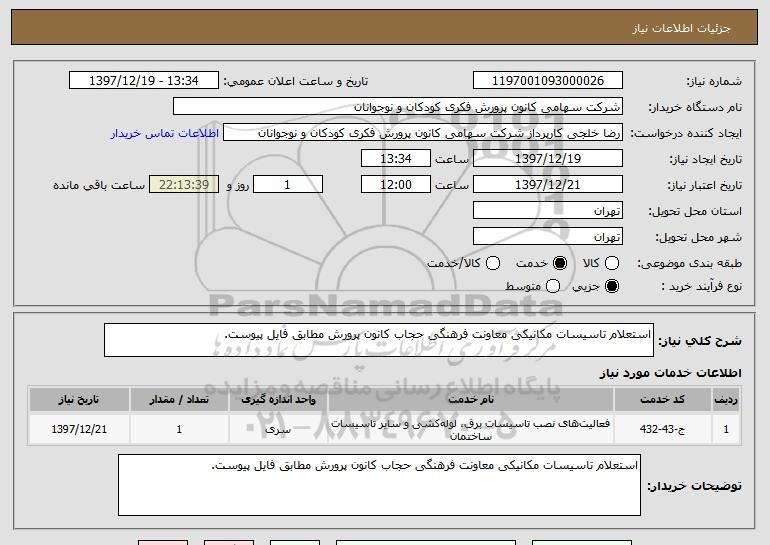Click the delivery city field تهران
This screenshot has width=770, height=545.
[548, 237]
